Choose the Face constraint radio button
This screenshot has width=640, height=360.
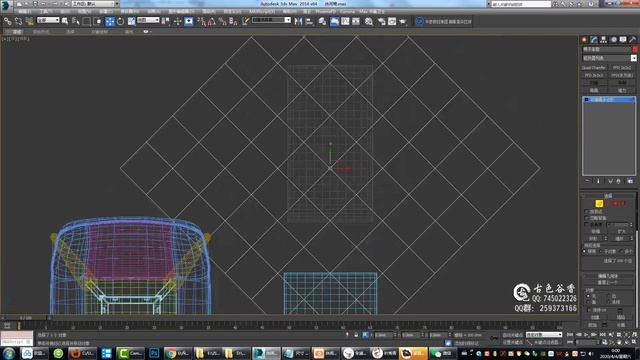(588, 302)
